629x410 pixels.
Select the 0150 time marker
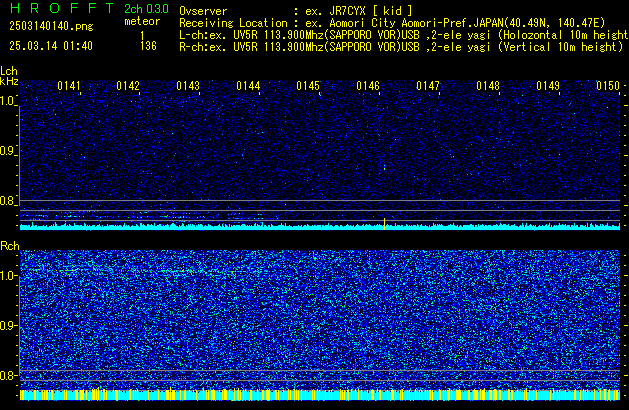point(608,86)
